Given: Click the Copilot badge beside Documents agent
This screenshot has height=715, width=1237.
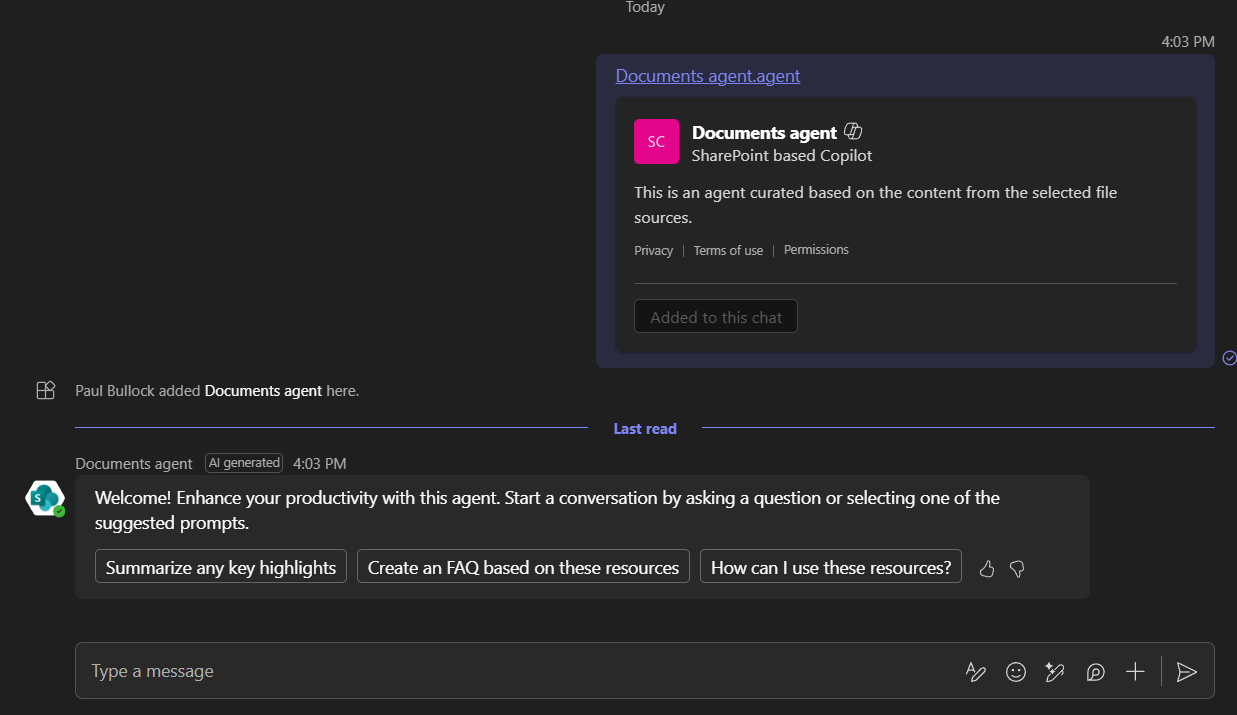Looking at the screenshot, I should pyautogui.click(x=853, y=130).
